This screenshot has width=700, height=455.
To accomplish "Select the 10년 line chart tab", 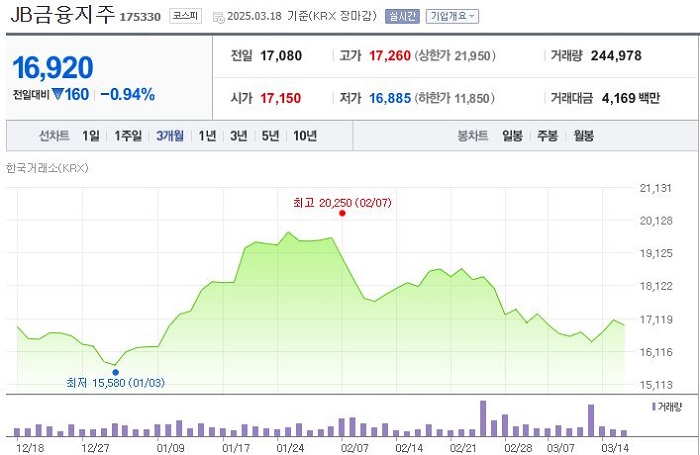I will [x=305, y=136].
